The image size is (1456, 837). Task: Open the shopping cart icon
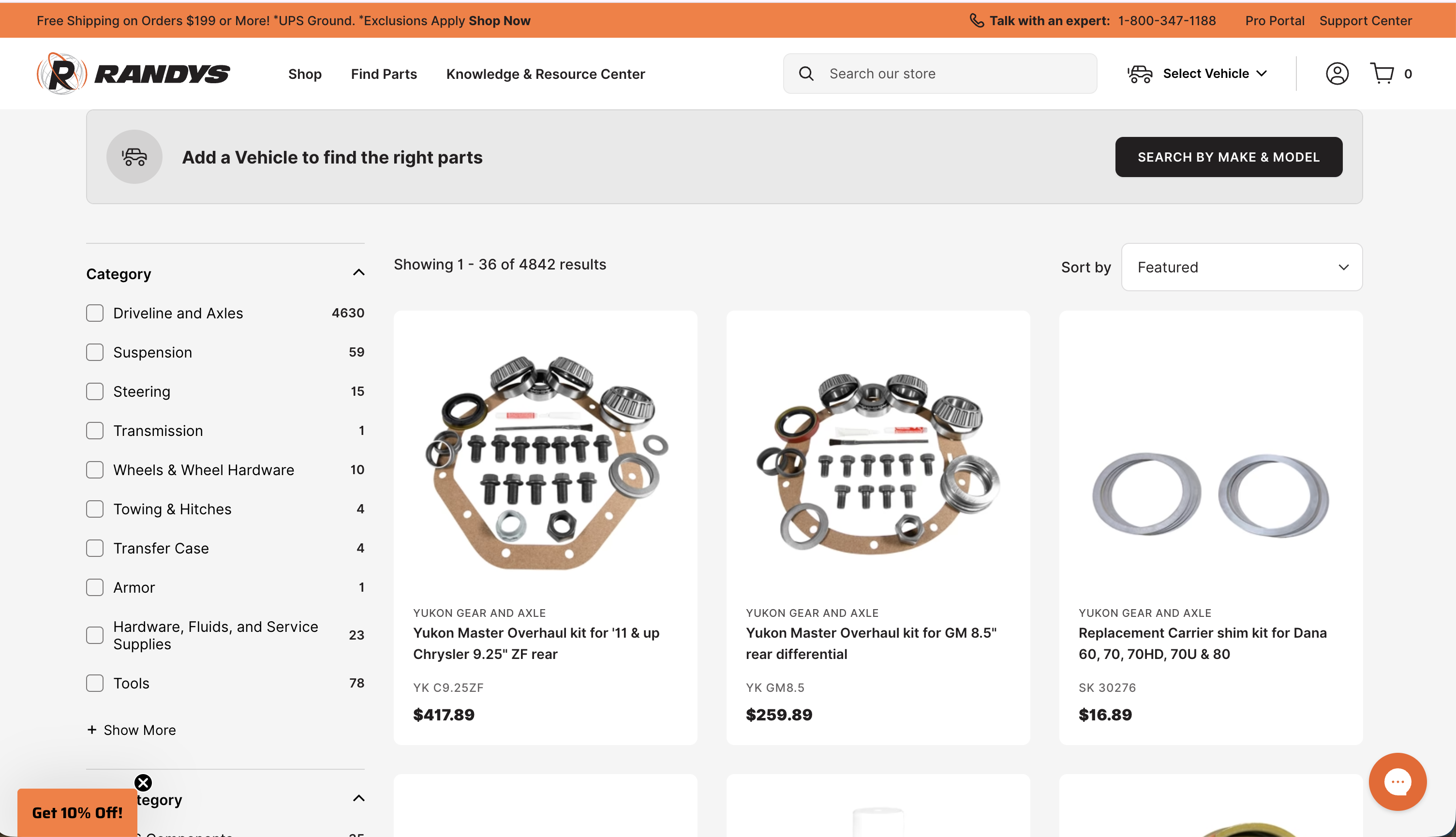pyautogui.click(x=1382, y=74)
